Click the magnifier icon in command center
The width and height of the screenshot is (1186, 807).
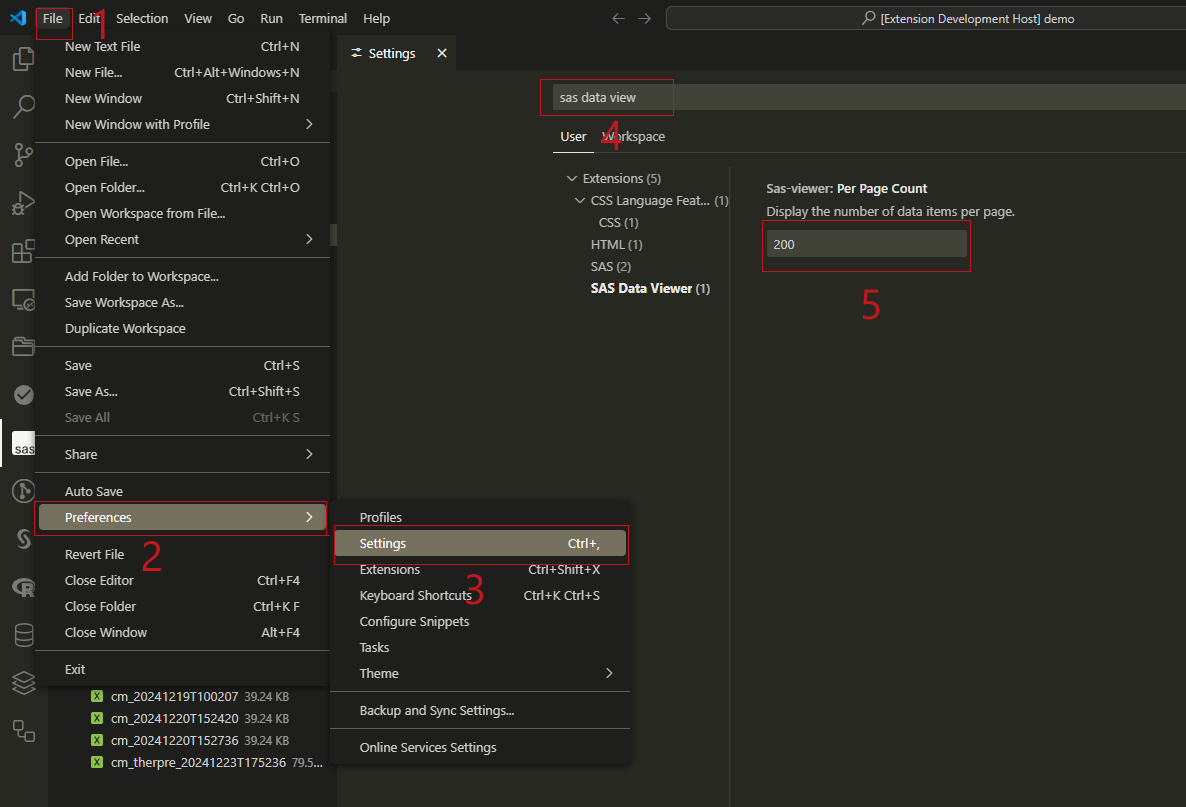[x=869, y=17]
